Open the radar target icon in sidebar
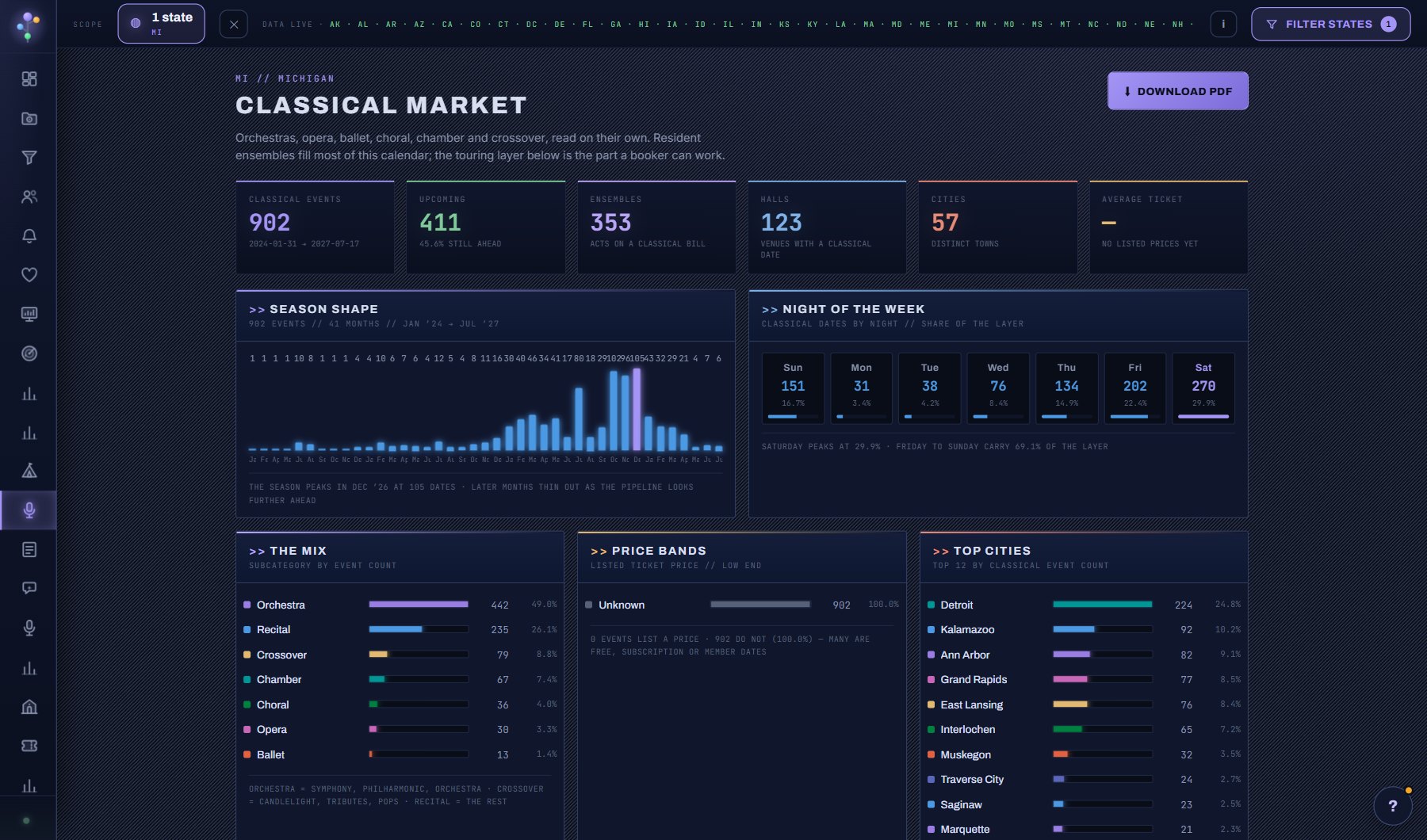Screen dimensions: 1427x840 click(x=29, y=353)
